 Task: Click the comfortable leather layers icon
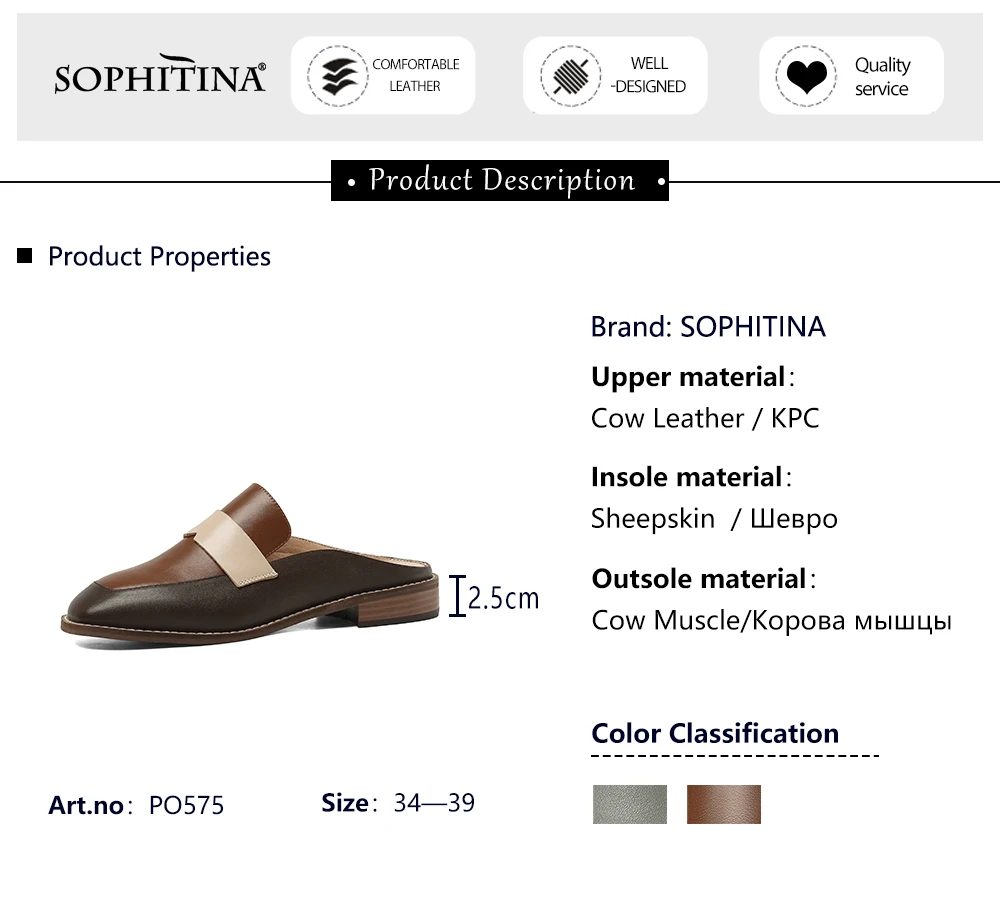point(337,76)
